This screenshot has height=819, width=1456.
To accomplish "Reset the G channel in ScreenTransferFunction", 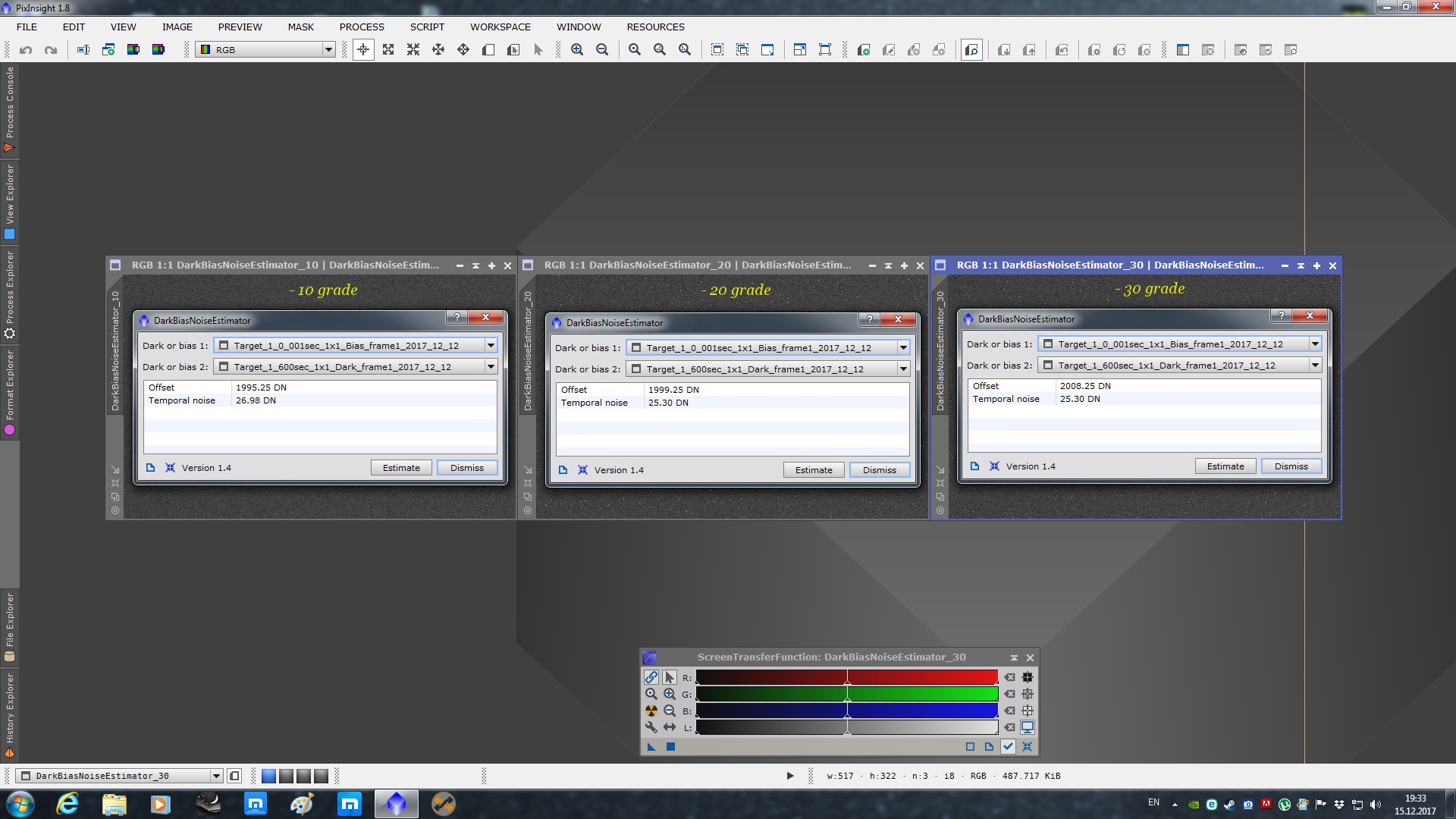I will (1009, 694).
